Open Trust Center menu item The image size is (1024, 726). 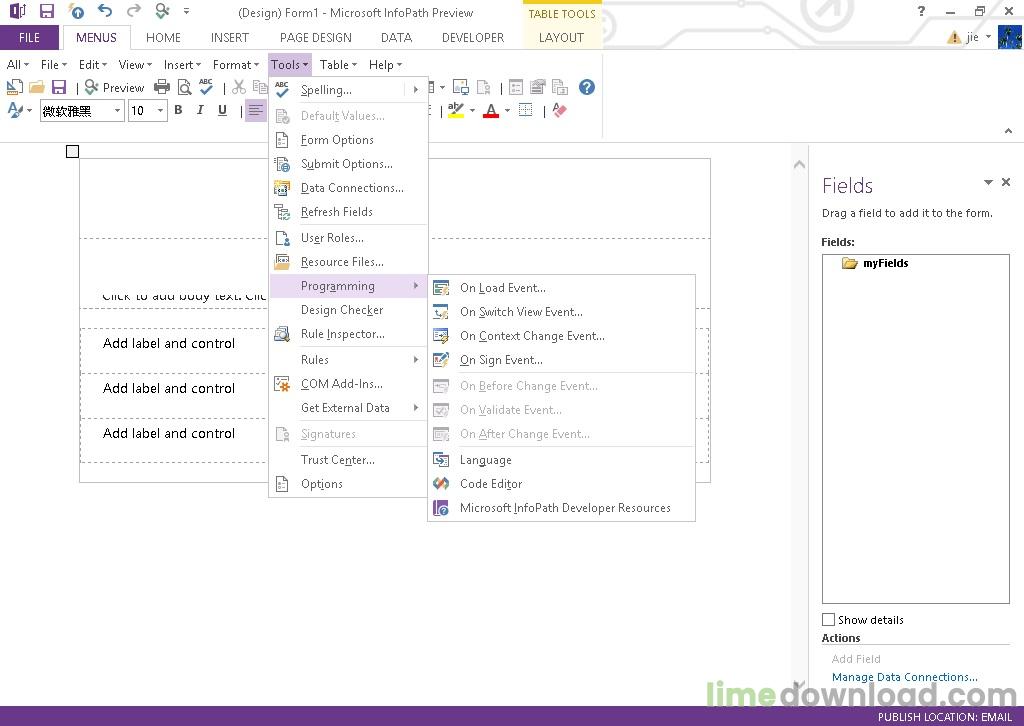point(347,460)
